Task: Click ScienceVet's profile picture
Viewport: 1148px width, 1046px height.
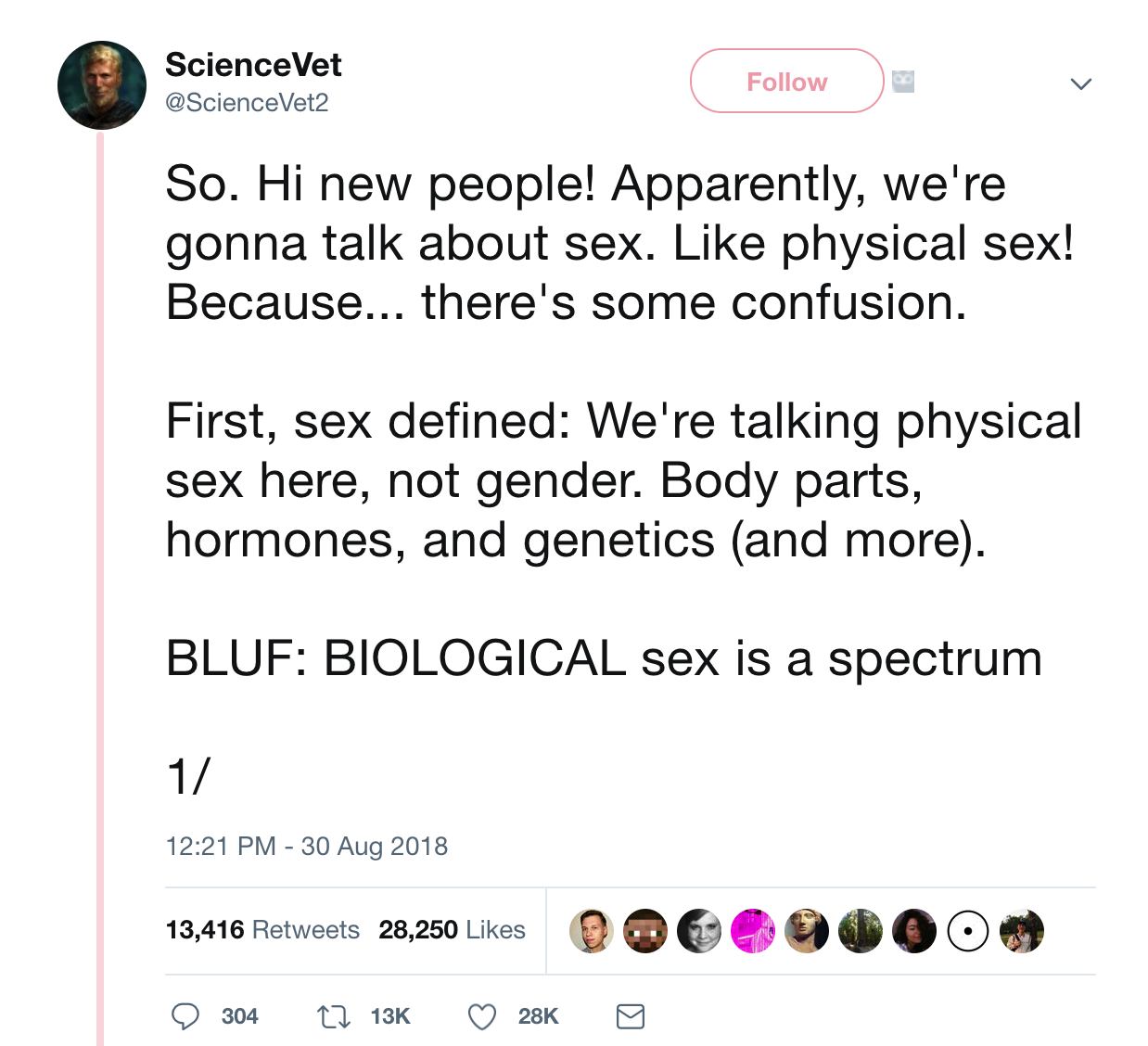Action: 102,85
